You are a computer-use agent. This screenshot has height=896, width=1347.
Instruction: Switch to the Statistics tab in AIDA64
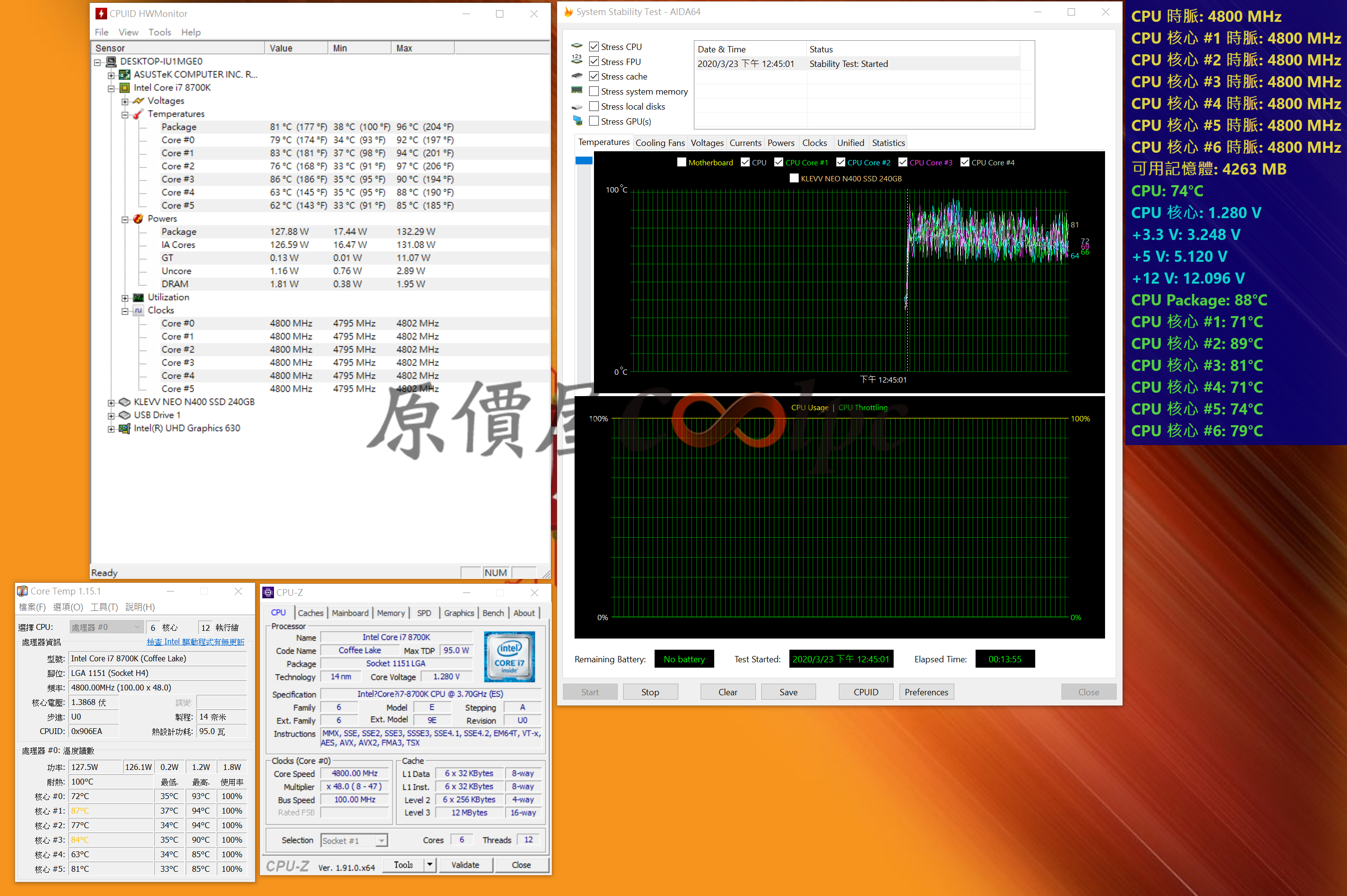(888, 143)
